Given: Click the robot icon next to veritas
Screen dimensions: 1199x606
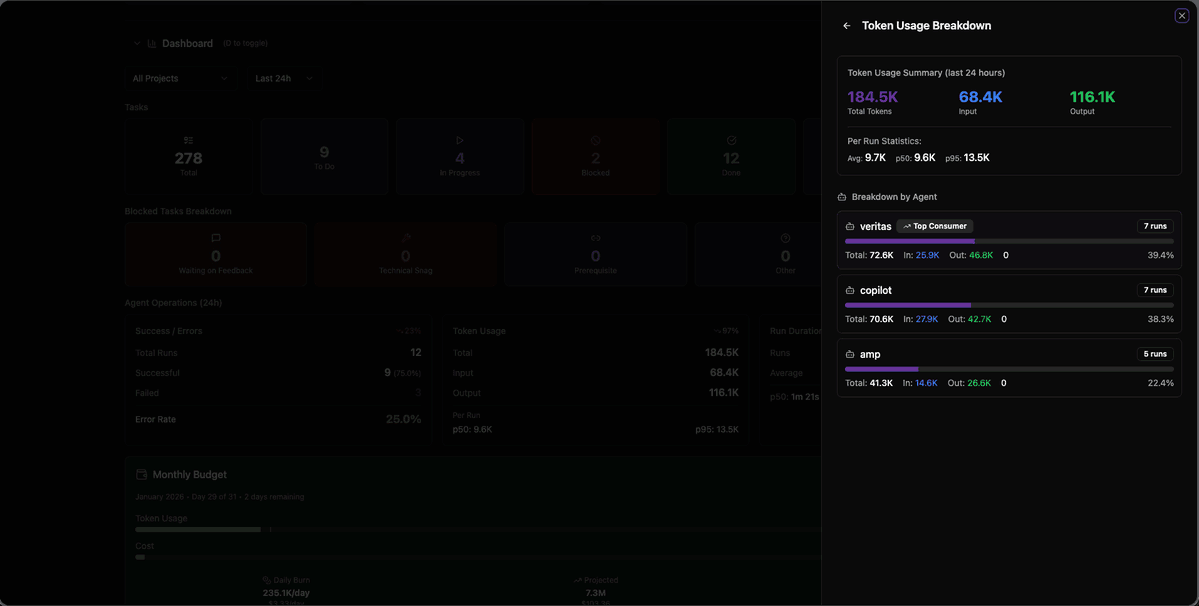Looking at the screenshot, I should pyautogui.click(x=851, y=226).
